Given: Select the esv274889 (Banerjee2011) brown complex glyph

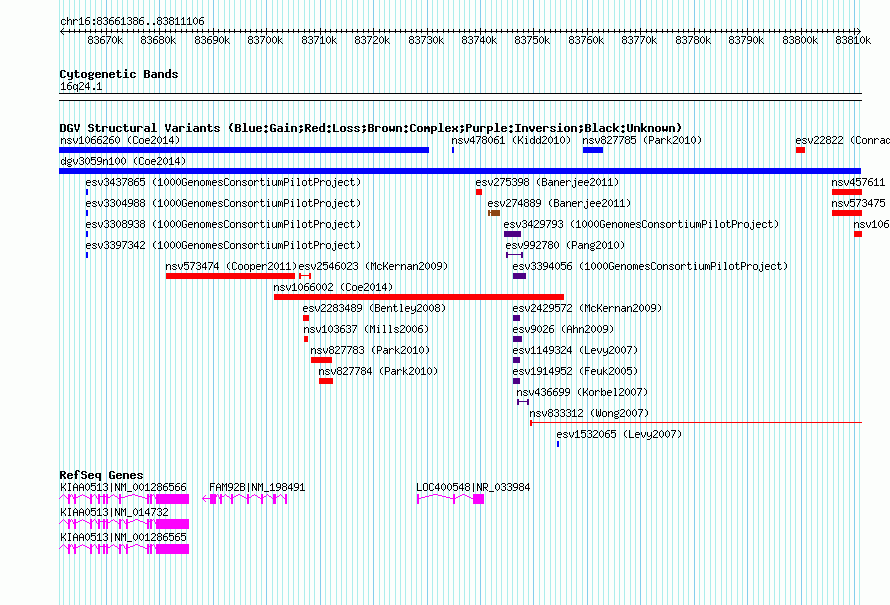Looking at the screenshot, I should click(x=494, y=213).
